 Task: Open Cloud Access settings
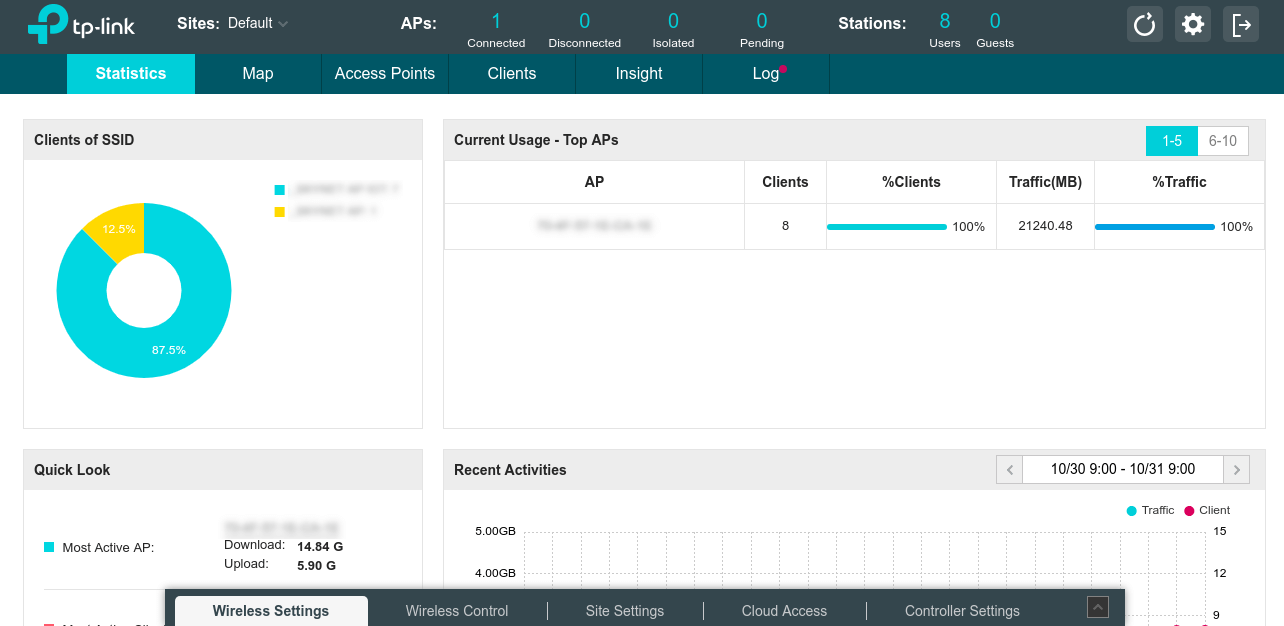pos(784,611)
